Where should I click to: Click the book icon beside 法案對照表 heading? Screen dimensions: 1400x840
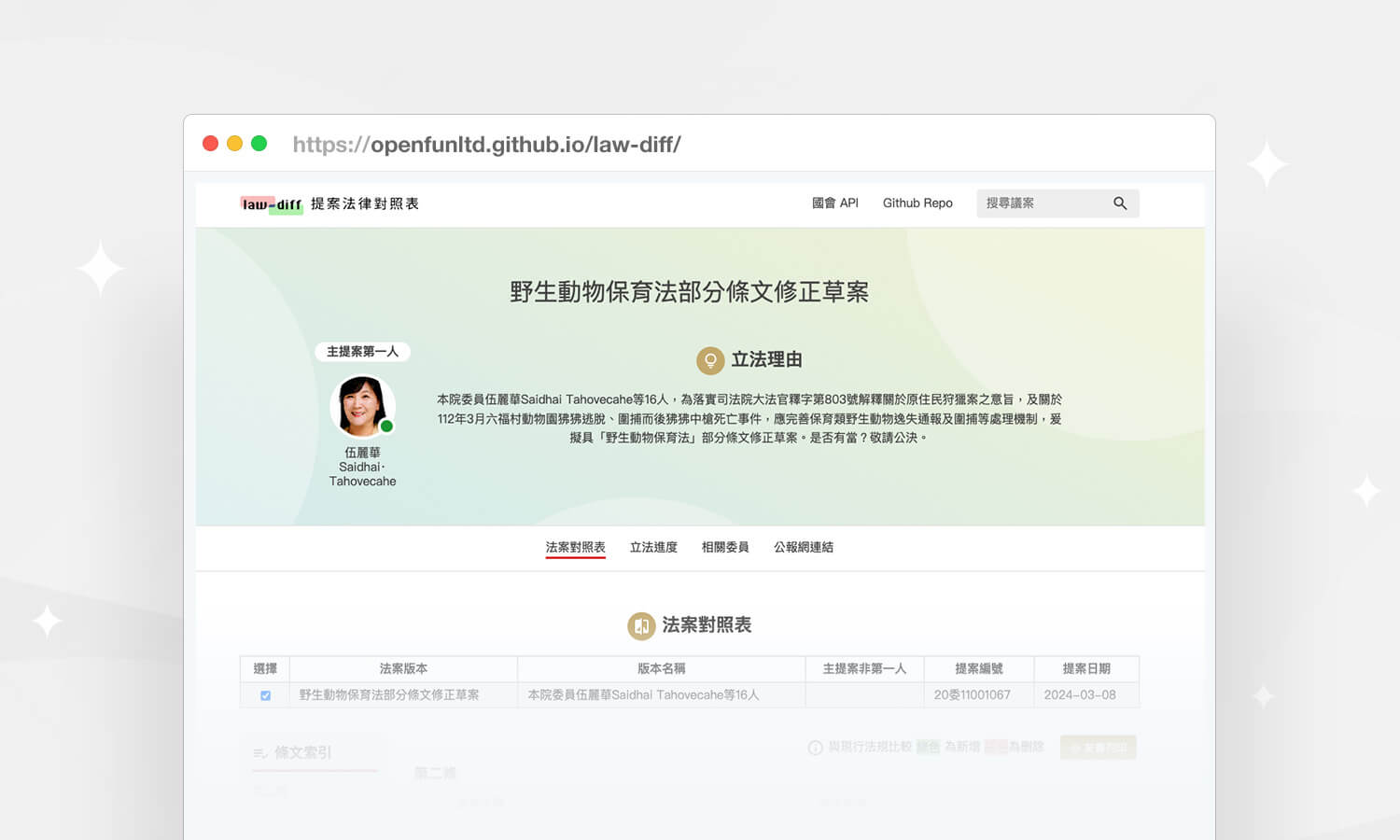[641, 626]
